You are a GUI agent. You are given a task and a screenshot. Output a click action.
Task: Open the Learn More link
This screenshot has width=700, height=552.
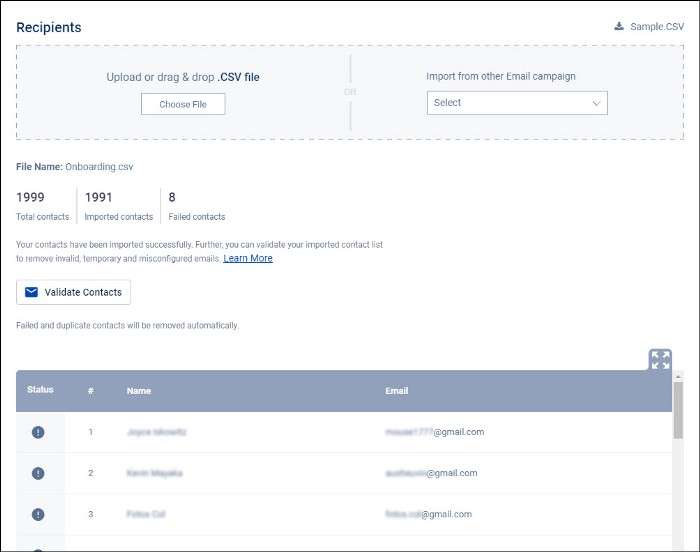[x=248, y=258]
